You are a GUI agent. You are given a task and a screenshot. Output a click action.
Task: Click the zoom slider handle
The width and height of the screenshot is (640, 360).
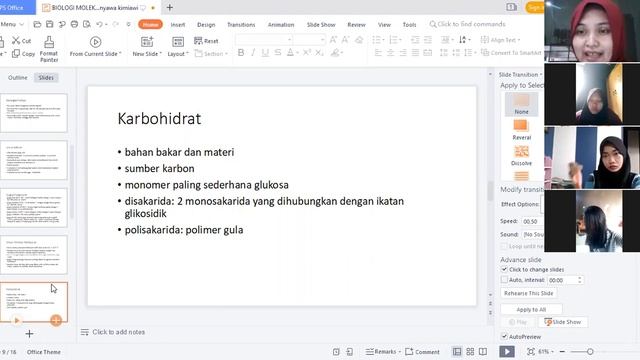pyautogui.click(x=590, y=351)
